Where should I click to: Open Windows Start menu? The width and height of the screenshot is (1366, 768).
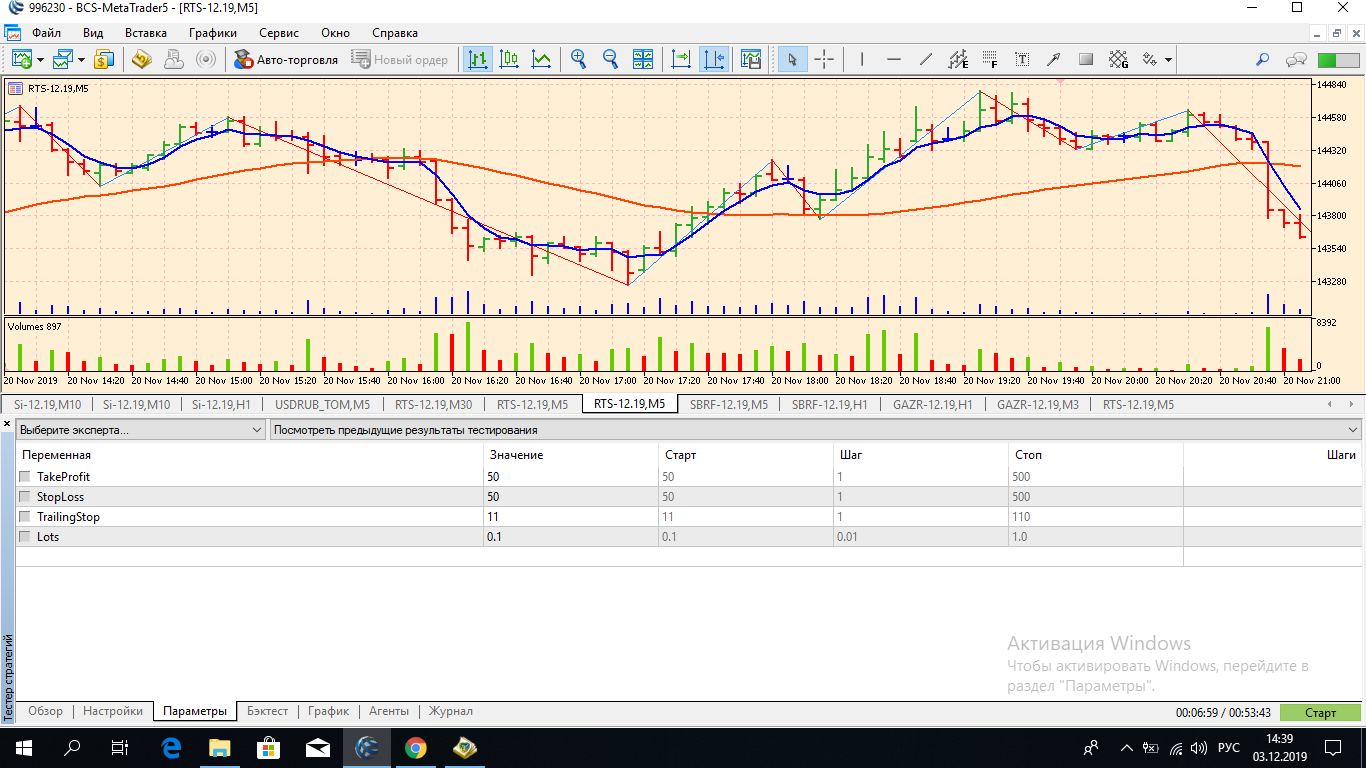point(23,747)
